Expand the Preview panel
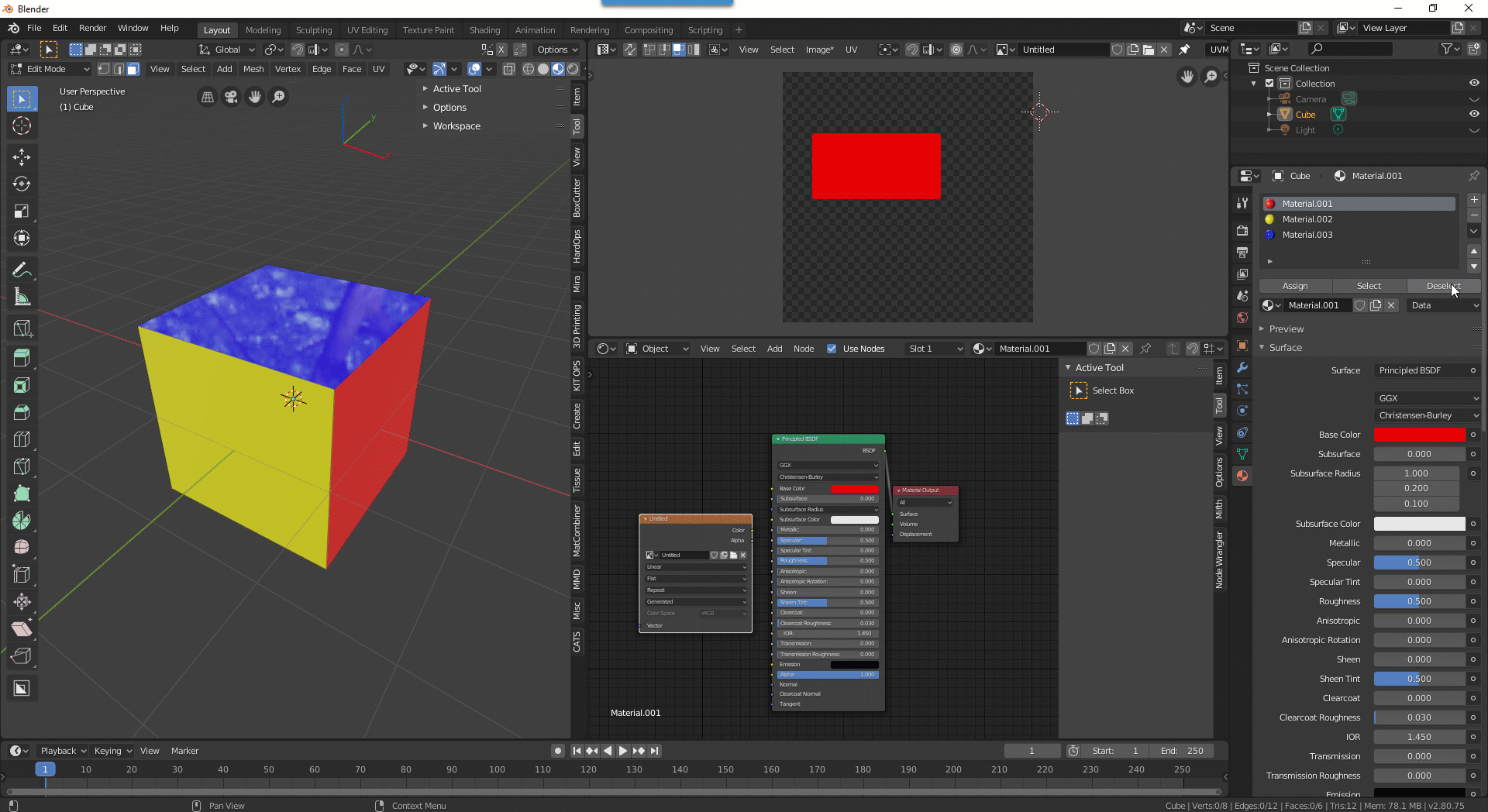 click(x=1286, y=329)
